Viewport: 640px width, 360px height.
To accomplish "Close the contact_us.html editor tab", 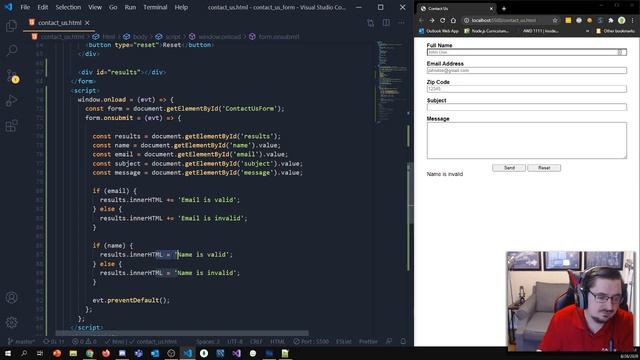I will tap(87, 23).
